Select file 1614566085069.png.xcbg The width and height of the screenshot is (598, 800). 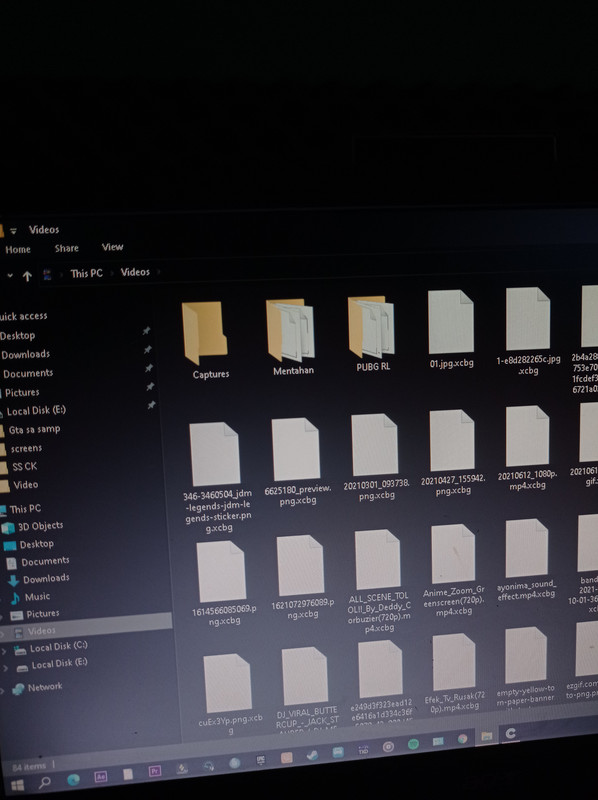click(223, 583)
